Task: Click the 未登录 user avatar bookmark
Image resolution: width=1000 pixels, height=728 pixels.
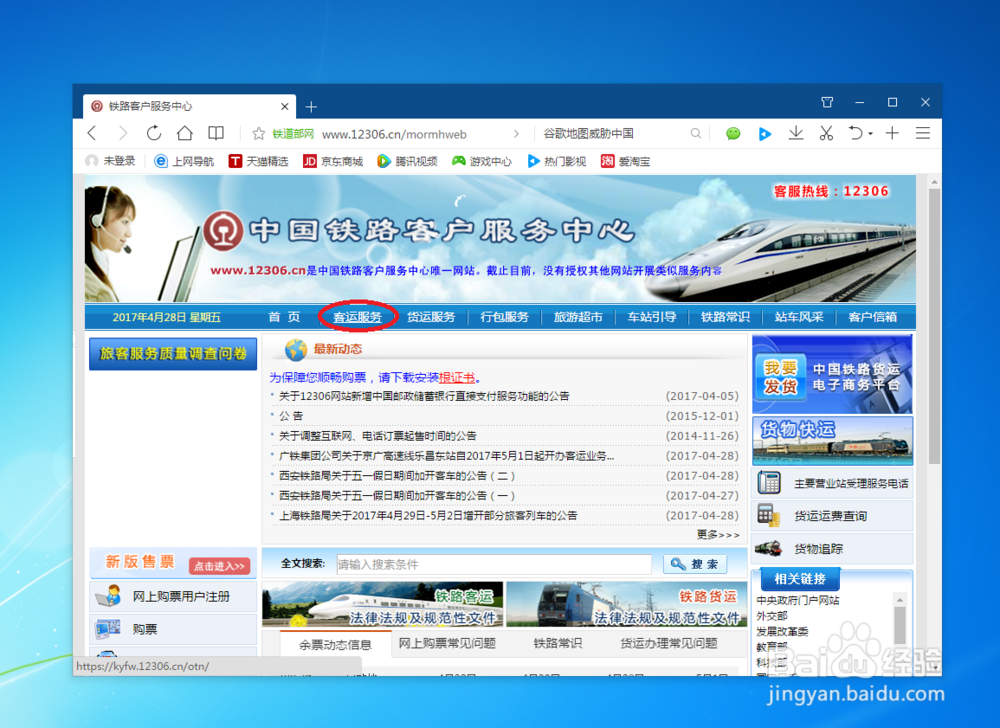Action: coord(110,161)
